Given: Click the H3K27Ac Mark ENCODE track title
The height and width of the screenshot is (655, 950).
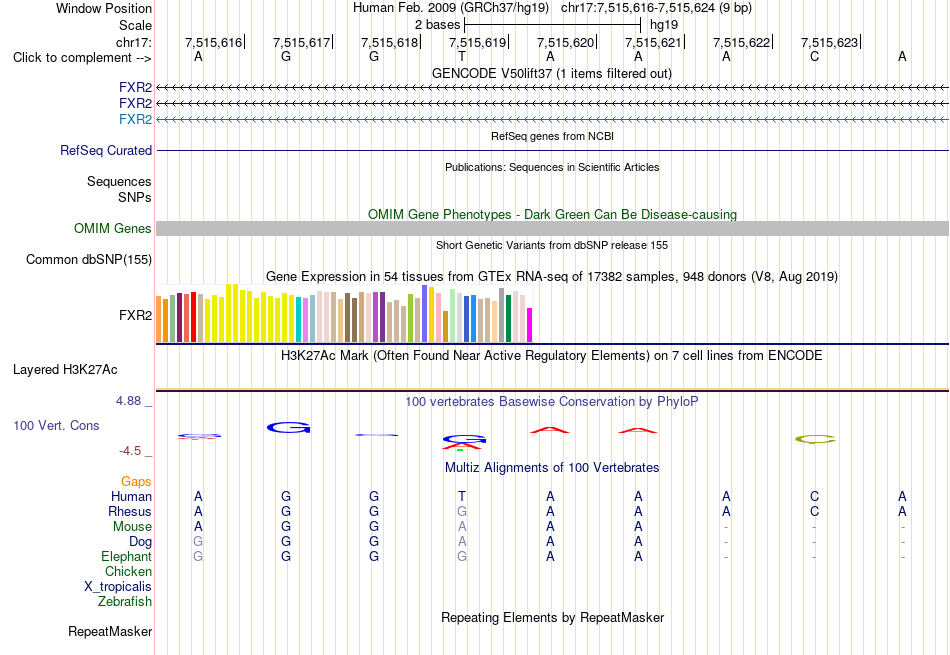Looking at the screenshot, I should point(551,355).
